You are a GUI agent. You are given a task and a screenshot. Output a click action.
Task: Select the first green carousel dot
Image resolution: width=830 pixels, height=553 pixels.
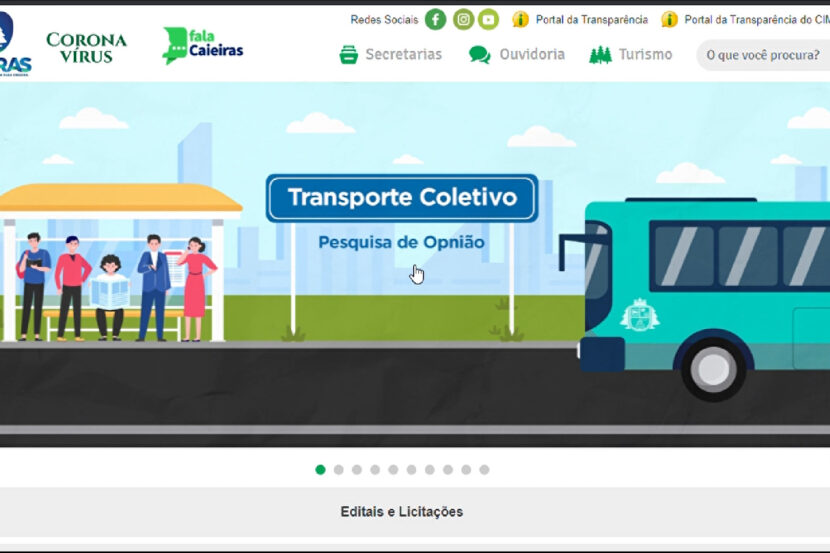tap(320, 469)
